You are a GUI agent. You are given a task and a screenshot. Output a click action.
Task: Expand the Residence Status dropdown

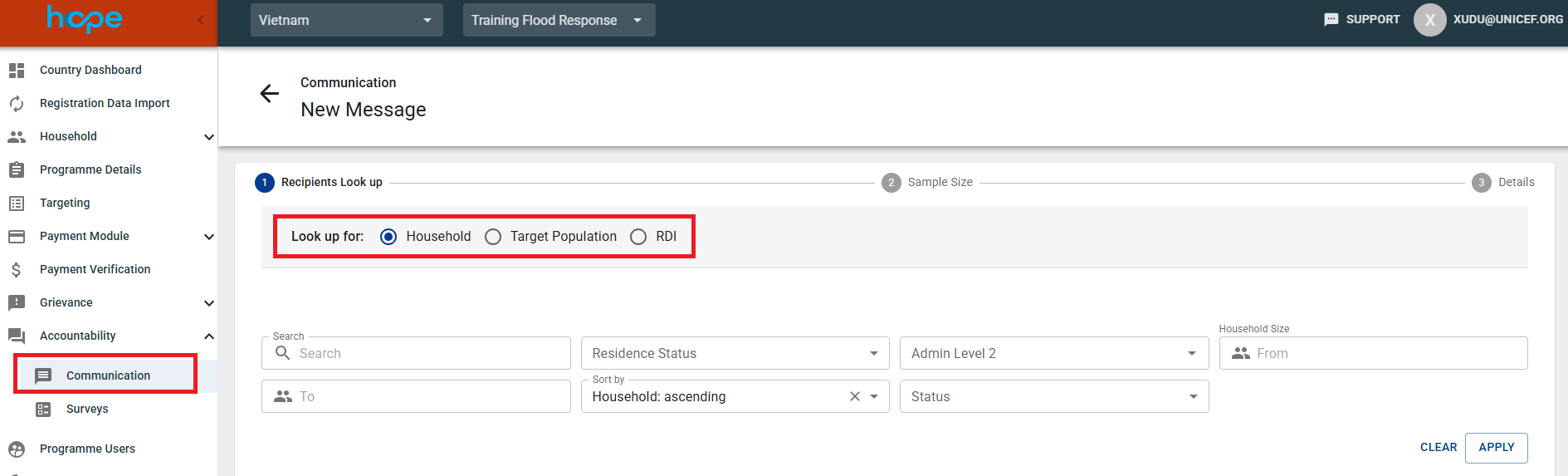[x=735, y=353]
